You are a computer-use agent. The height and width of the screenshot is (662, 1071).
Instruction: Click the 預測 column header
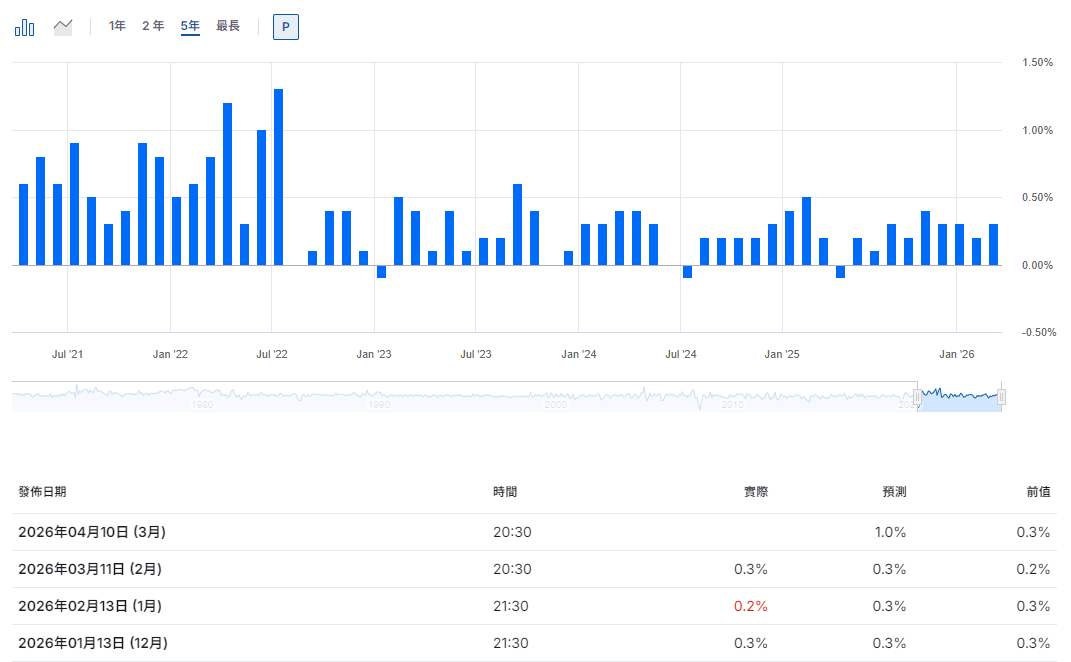tap(893, 492)
